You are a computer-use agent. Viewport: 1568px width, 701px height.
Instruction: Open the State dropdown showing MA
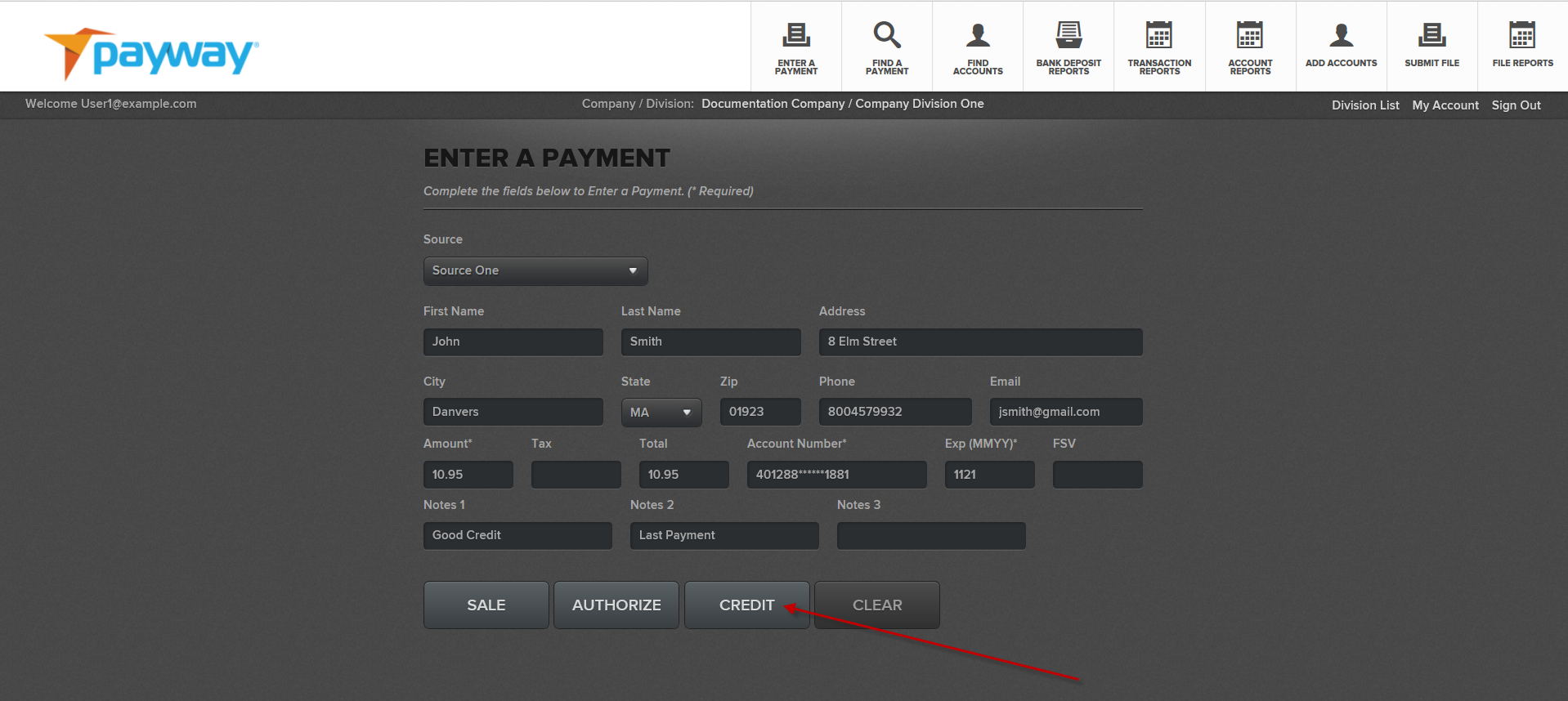661,413
